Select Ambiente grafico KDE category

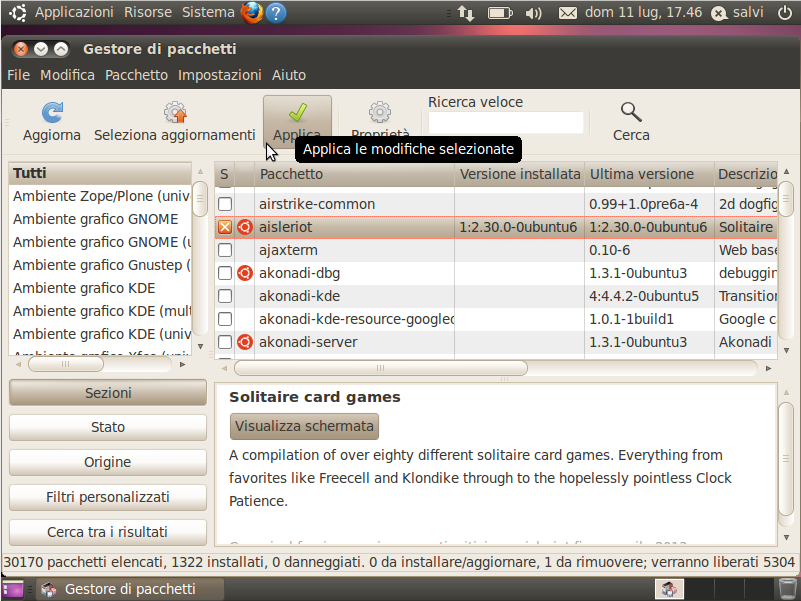[x=100, y=288]
